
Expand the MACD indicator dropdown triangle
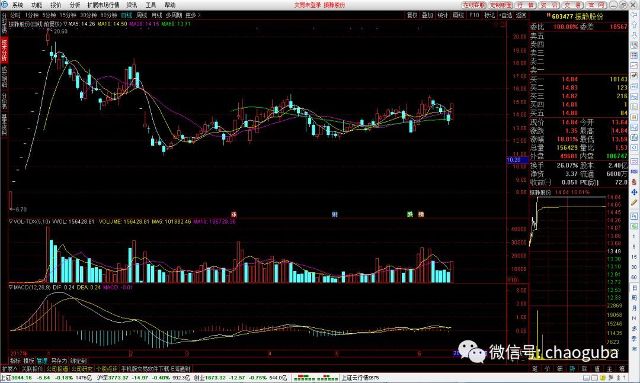coord(11,288)
